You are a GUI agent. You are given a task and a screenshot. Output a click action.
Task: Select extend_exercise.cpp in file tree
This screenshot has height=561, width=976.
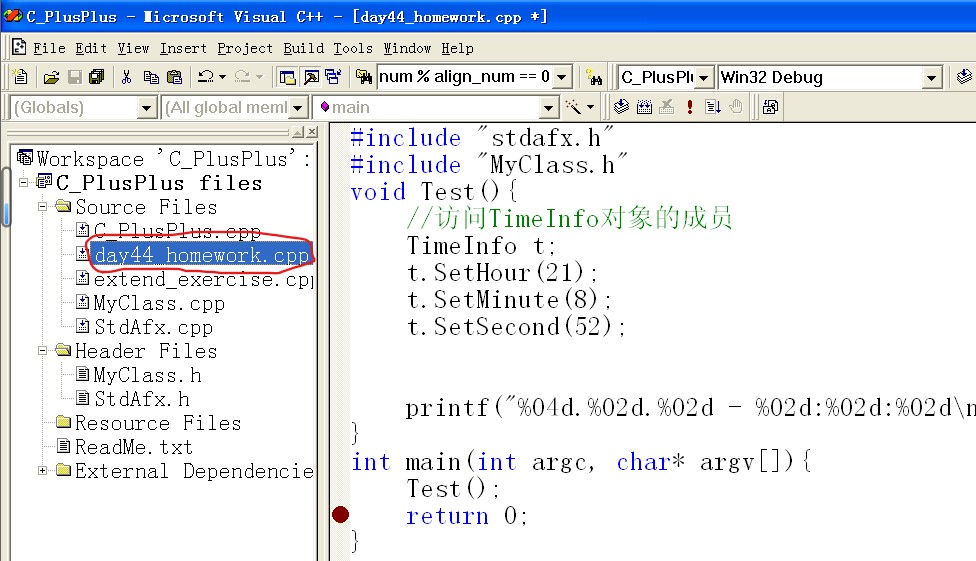pos(203,279)
